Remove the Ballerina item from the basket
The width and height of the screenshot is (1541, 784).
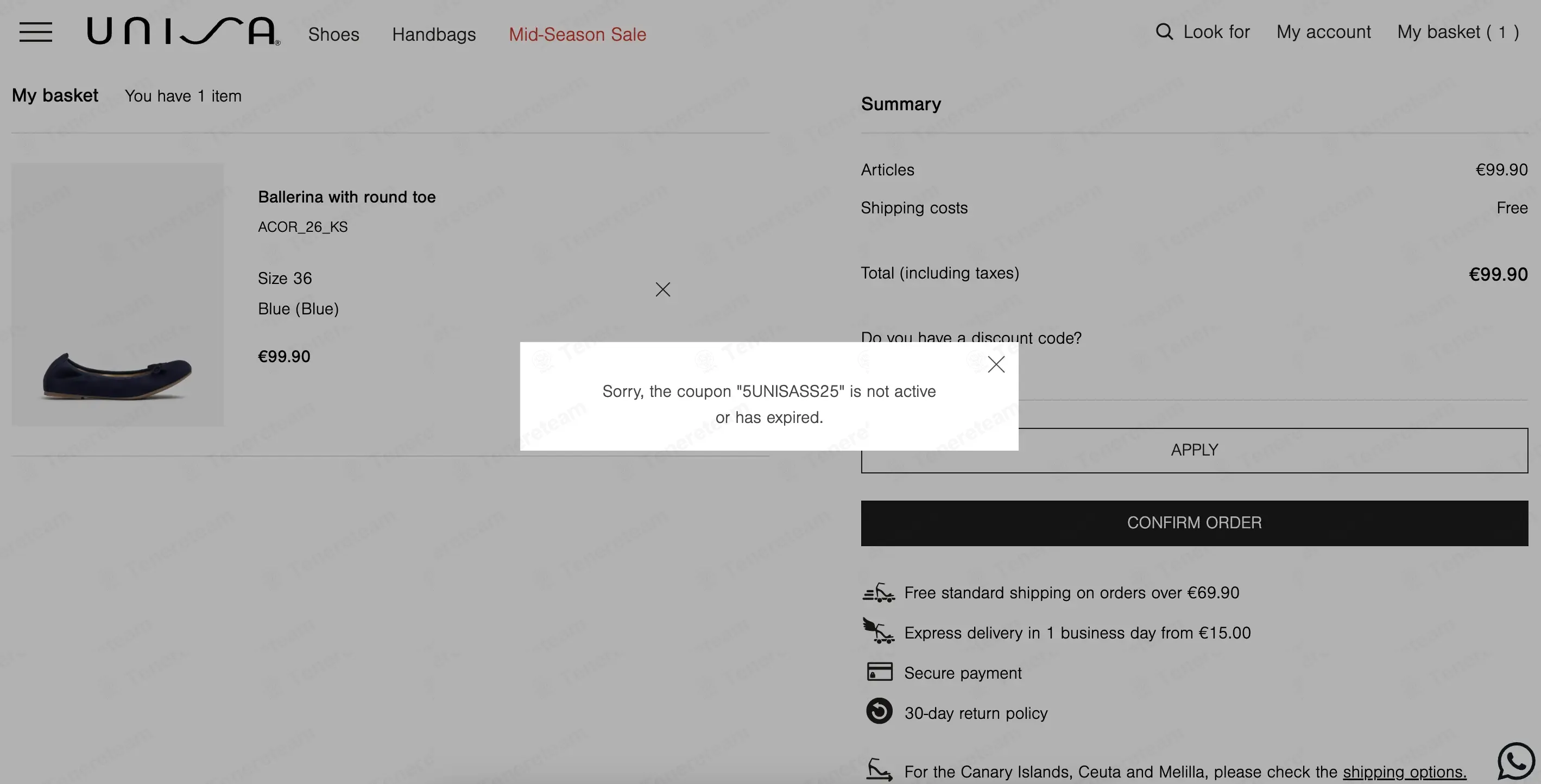(663, 289)
